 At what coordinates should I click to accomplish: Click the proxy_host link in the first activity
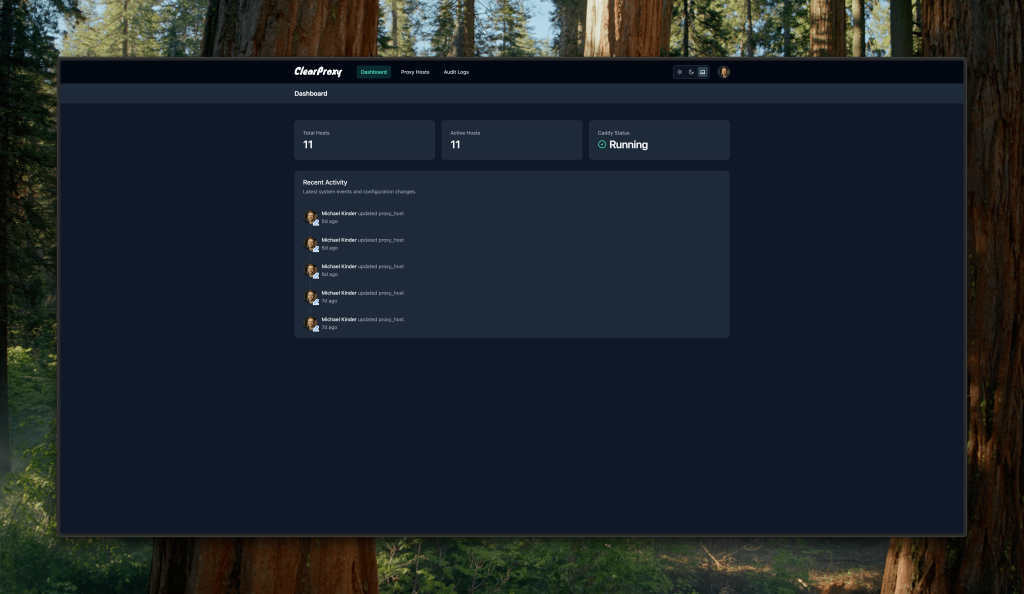392,213
